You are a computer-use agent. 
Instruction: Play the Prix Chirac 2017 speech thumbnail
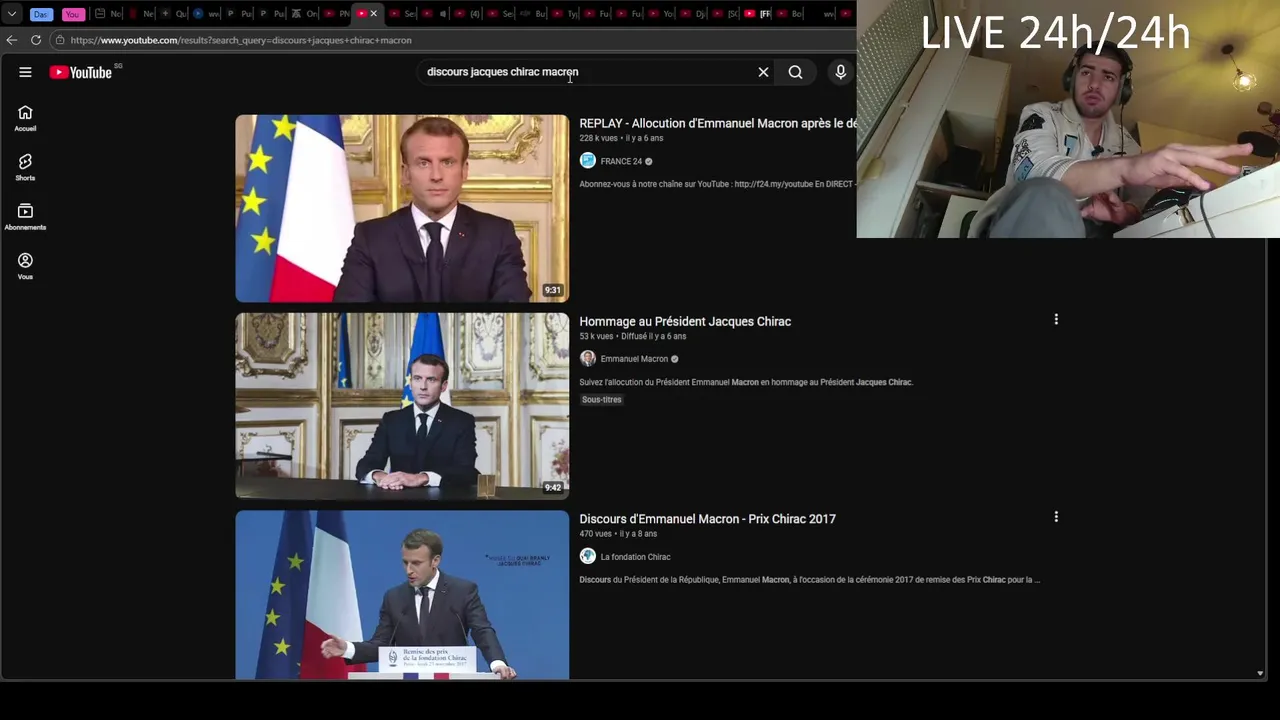pos(402,595)
